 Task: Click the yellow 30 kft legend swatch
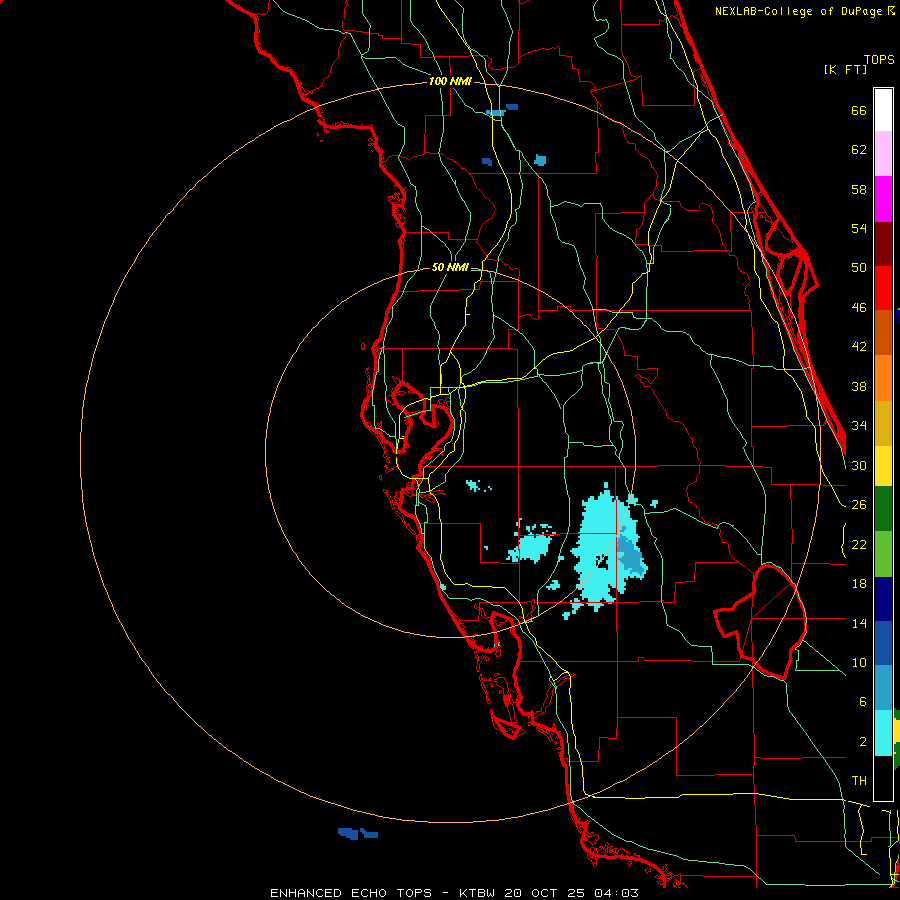[x=883, y=465]
